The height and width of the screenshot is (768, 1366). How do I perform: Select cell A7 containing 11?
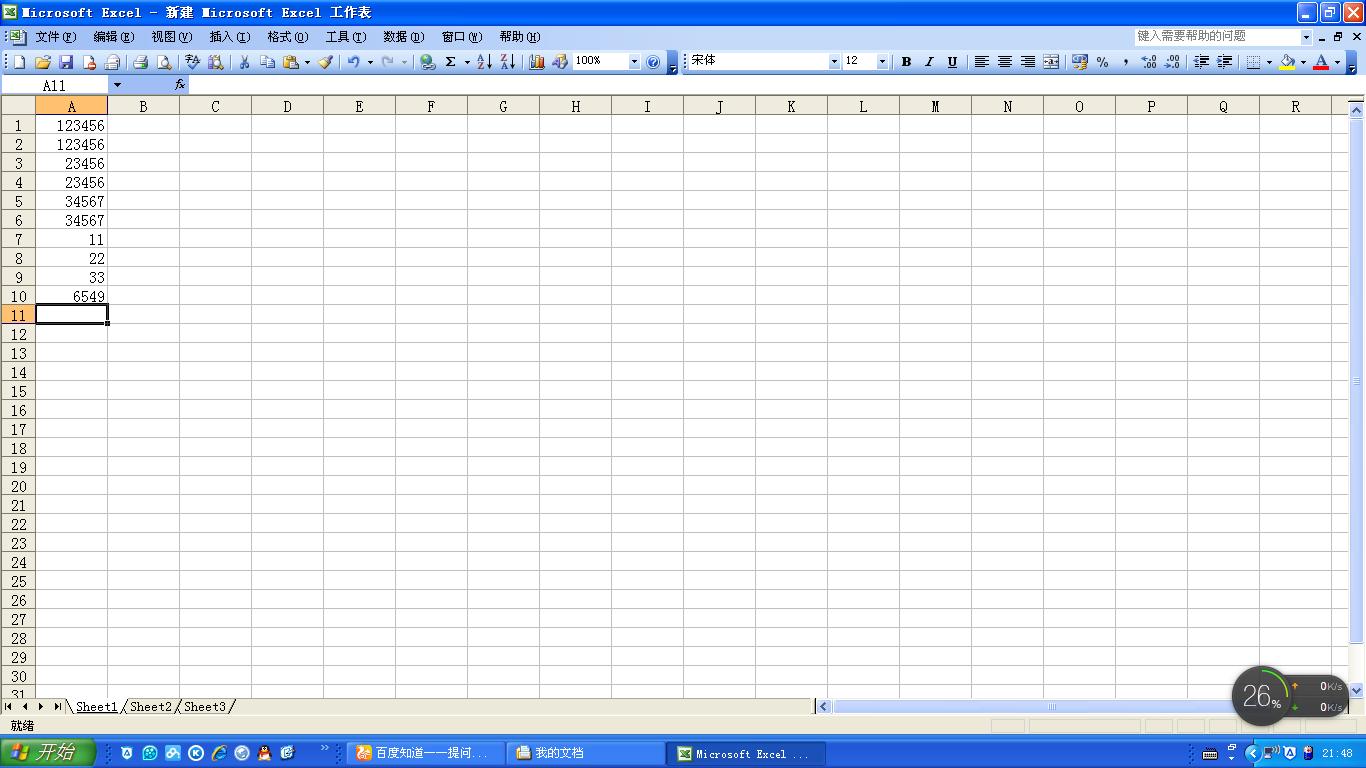[72, 239]
